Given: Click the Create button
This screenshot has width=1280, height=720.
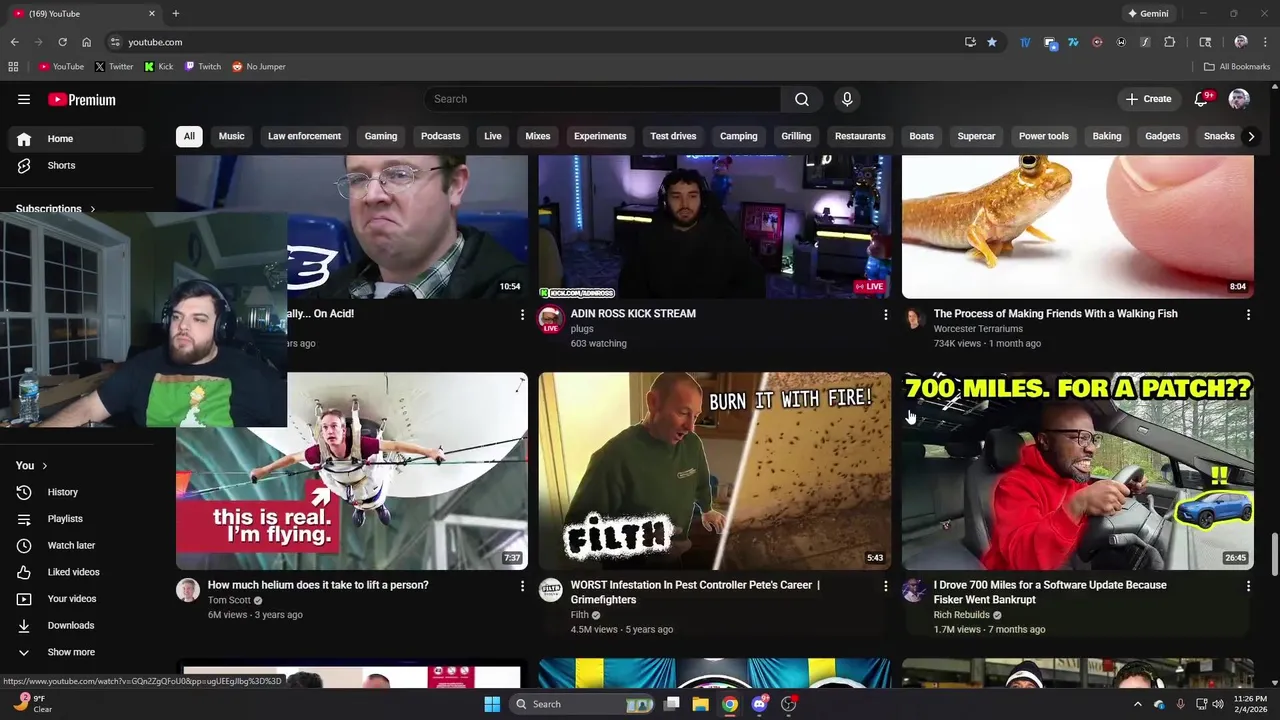Looking at the screenshot, I should coord(1148,99).
